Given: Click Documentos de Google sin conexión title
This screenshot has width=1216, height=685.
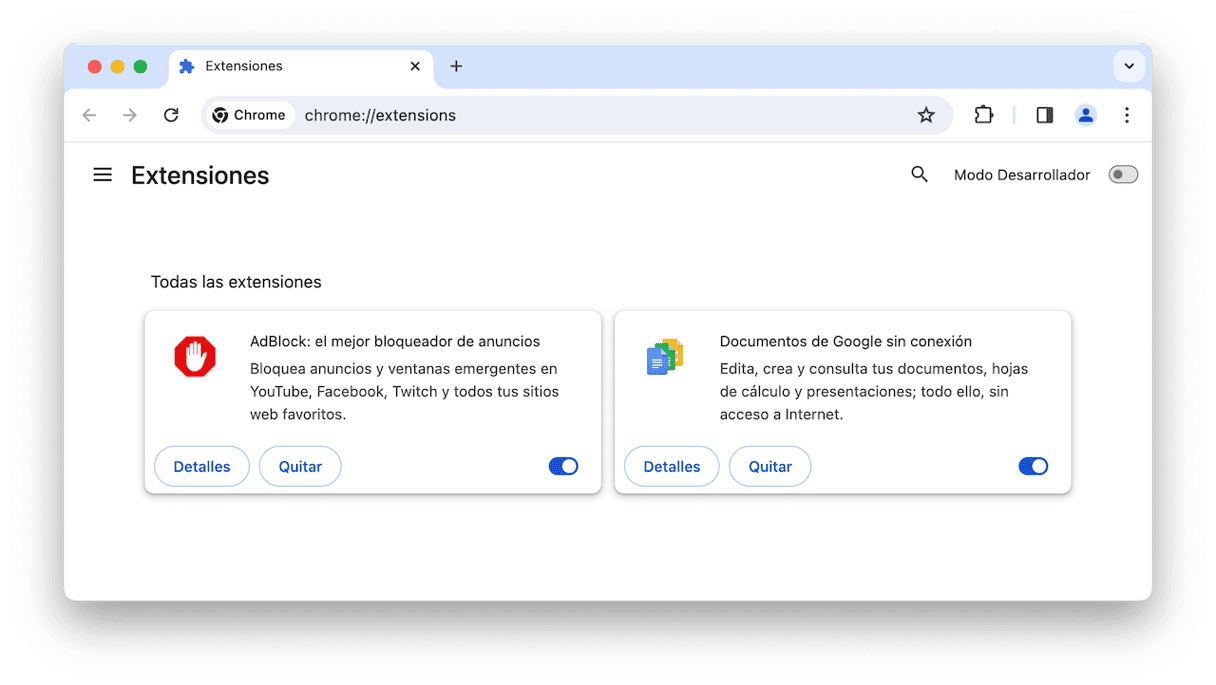Looking at the screenshot, I should click(846, 341).
